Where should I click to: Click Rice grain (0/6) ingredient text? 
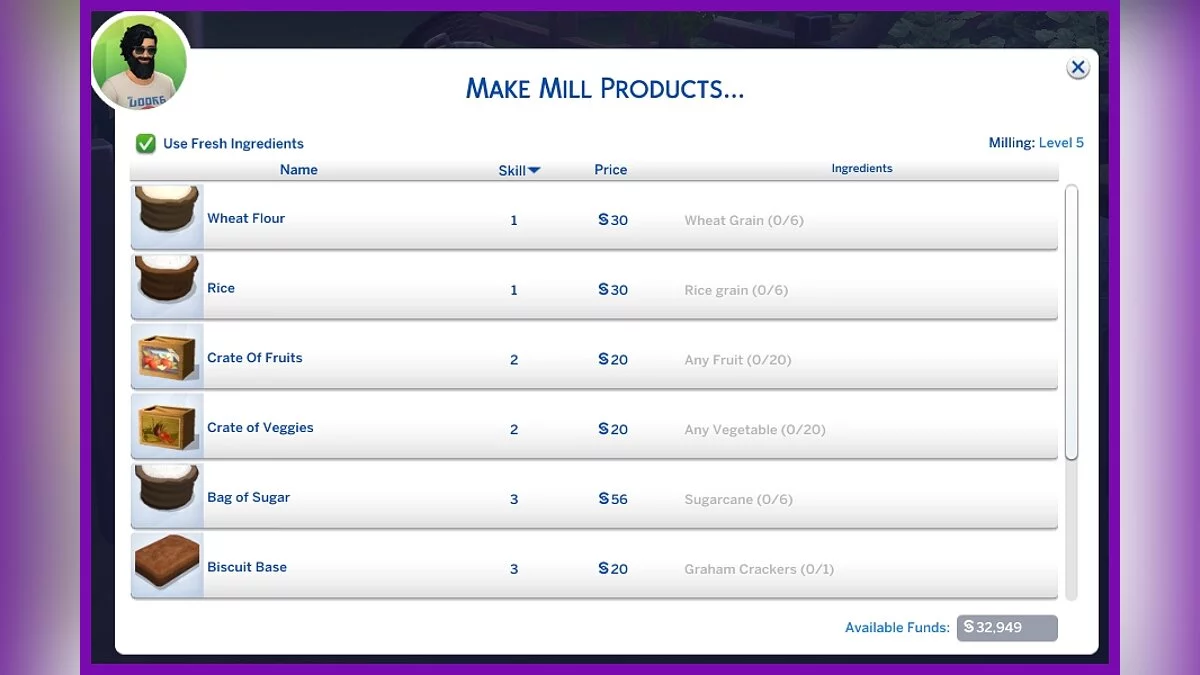point(736,290)
